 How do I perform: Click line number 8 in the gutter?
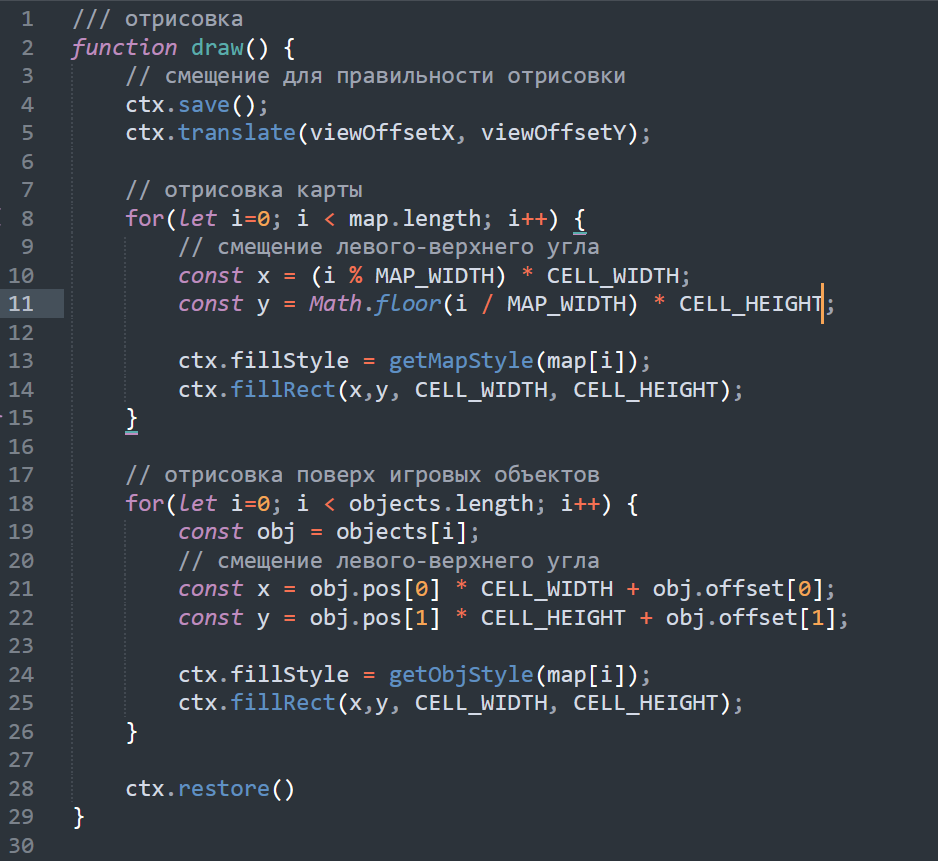tap(28, 219)
